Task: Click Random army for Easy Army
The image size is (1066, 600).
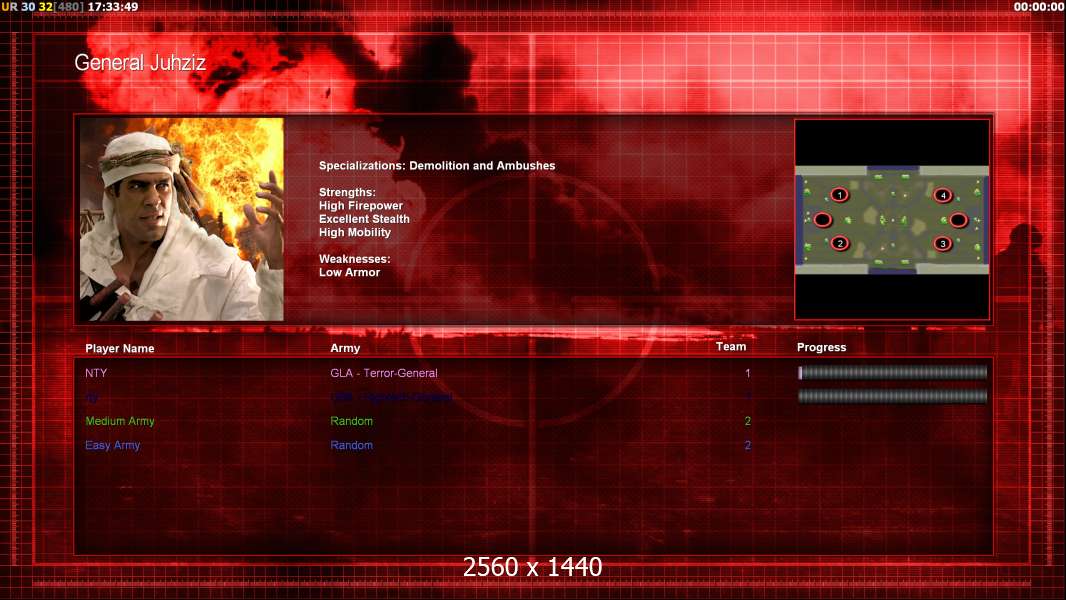Action: point(351,445)
